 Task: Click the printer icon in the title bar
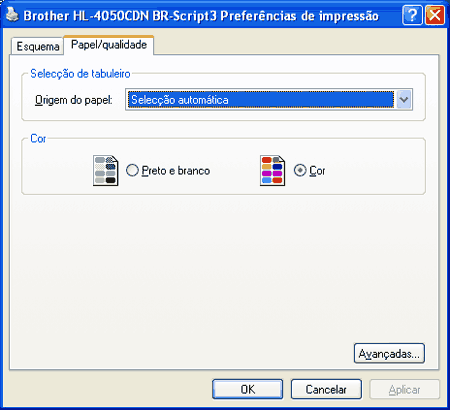12,15
